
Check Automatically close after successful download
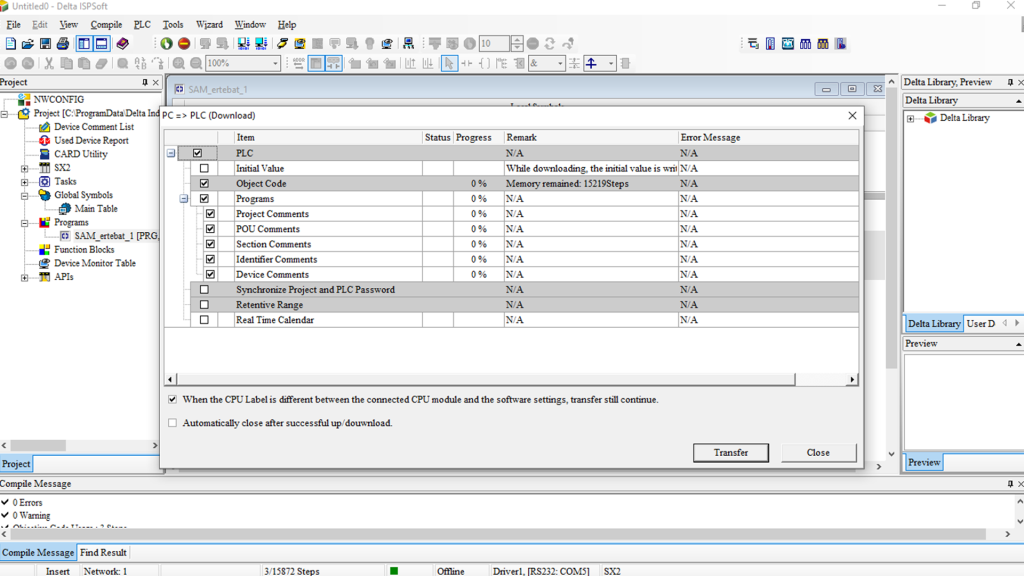pyautogui.click(x=172, y=423)
